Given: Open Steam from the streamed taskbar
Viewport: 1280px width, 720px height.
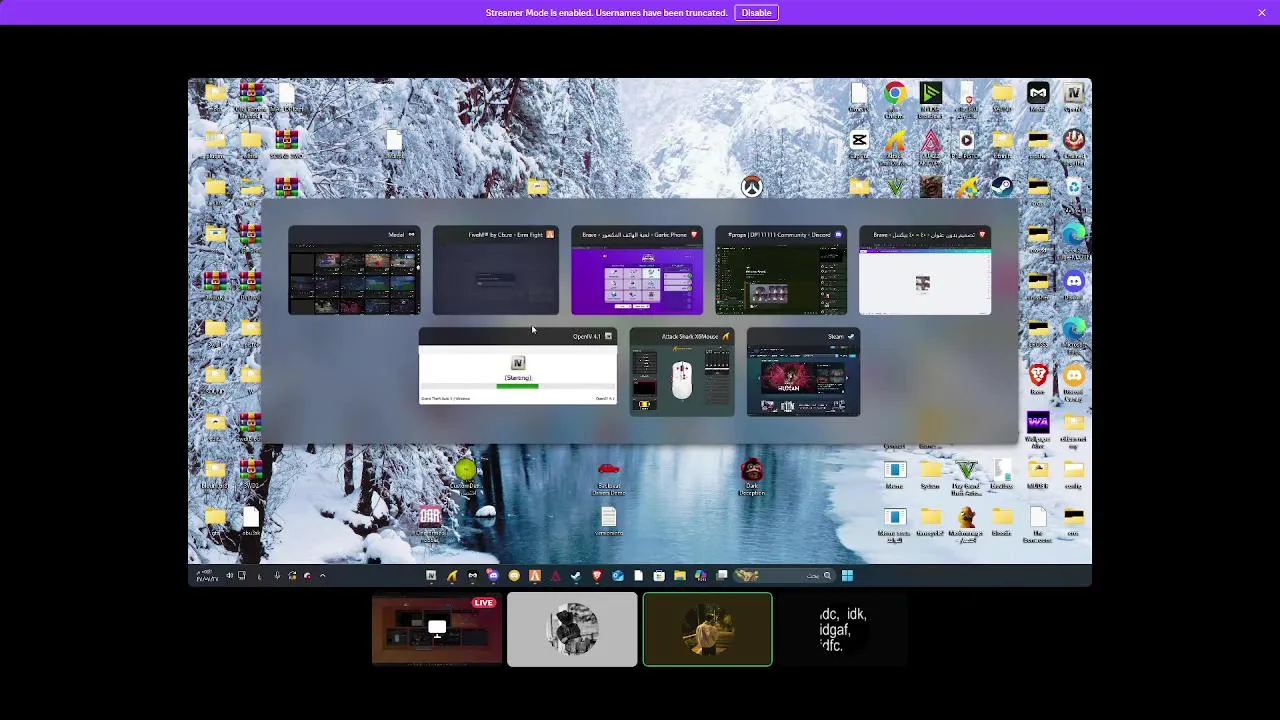Looking at the screenshot, I should tap(576, 575).
